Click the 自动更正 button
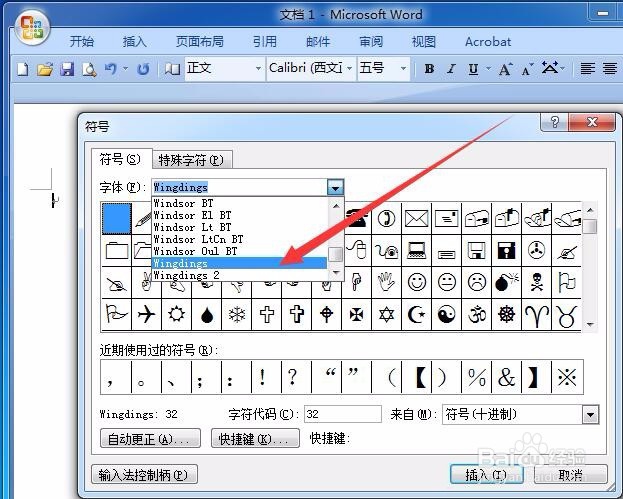This screenshot has width=623, height=499. [x=150, y=439]
